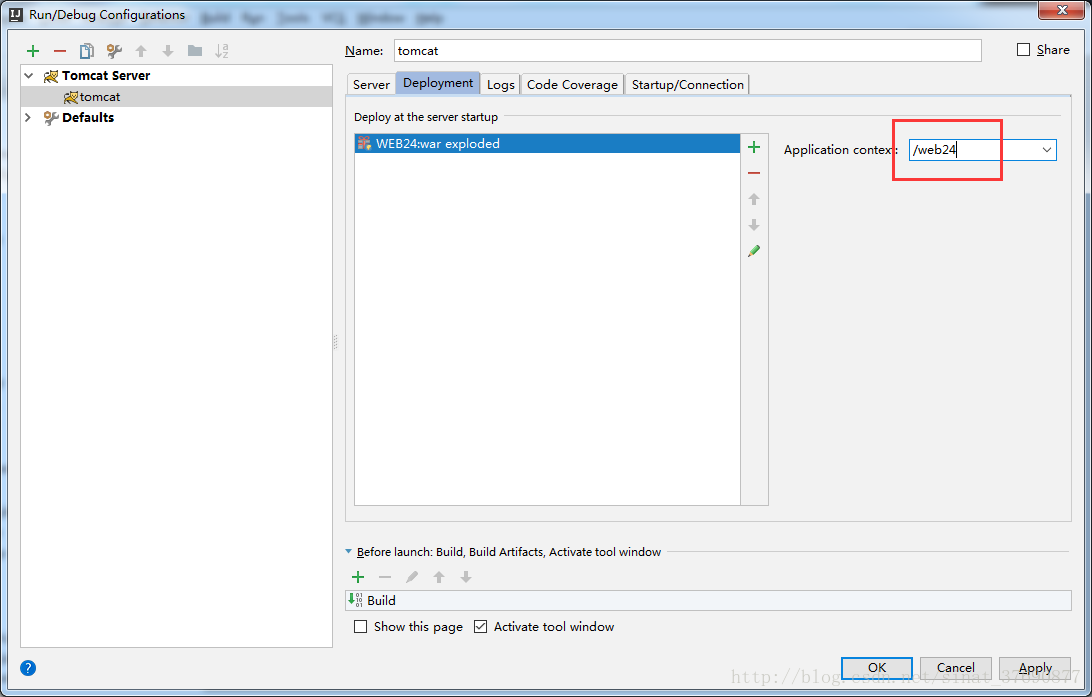The image size is (1092, 697).
Task: Move configuration up in the list
Action: click(x=141, y=51)
